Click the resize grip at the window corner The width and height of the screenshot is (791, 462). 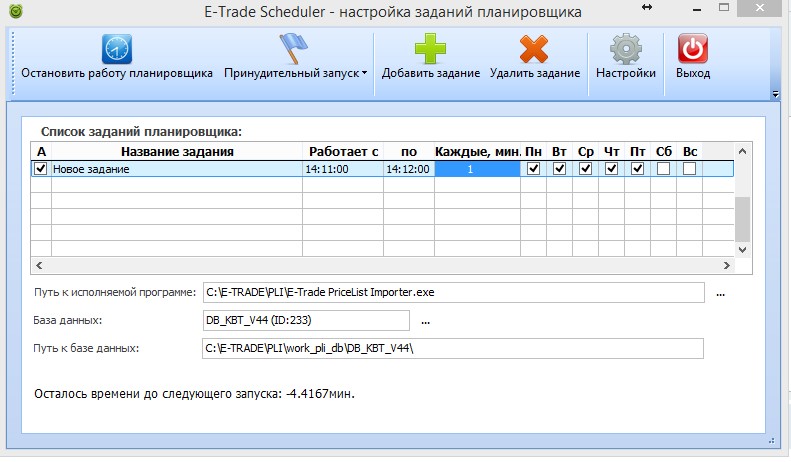pos(772,440)
